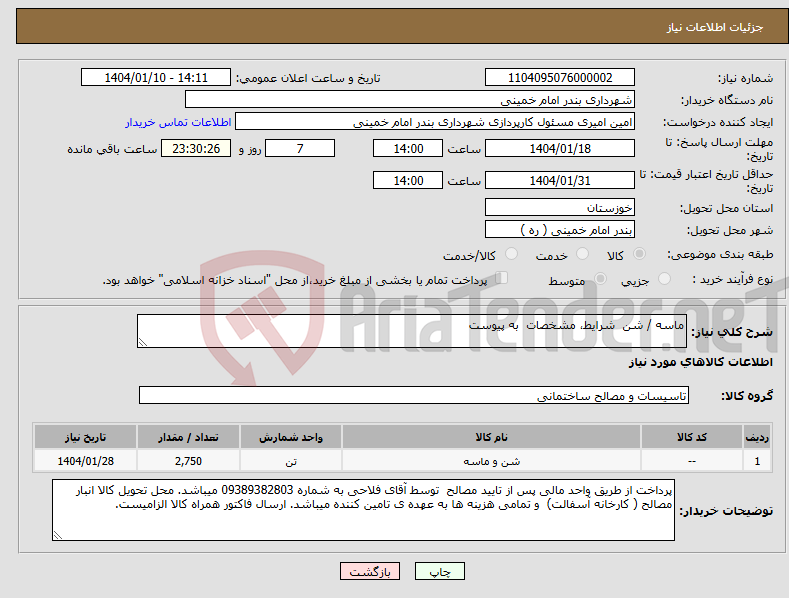Click the گروه کالا label

(747, 396)
